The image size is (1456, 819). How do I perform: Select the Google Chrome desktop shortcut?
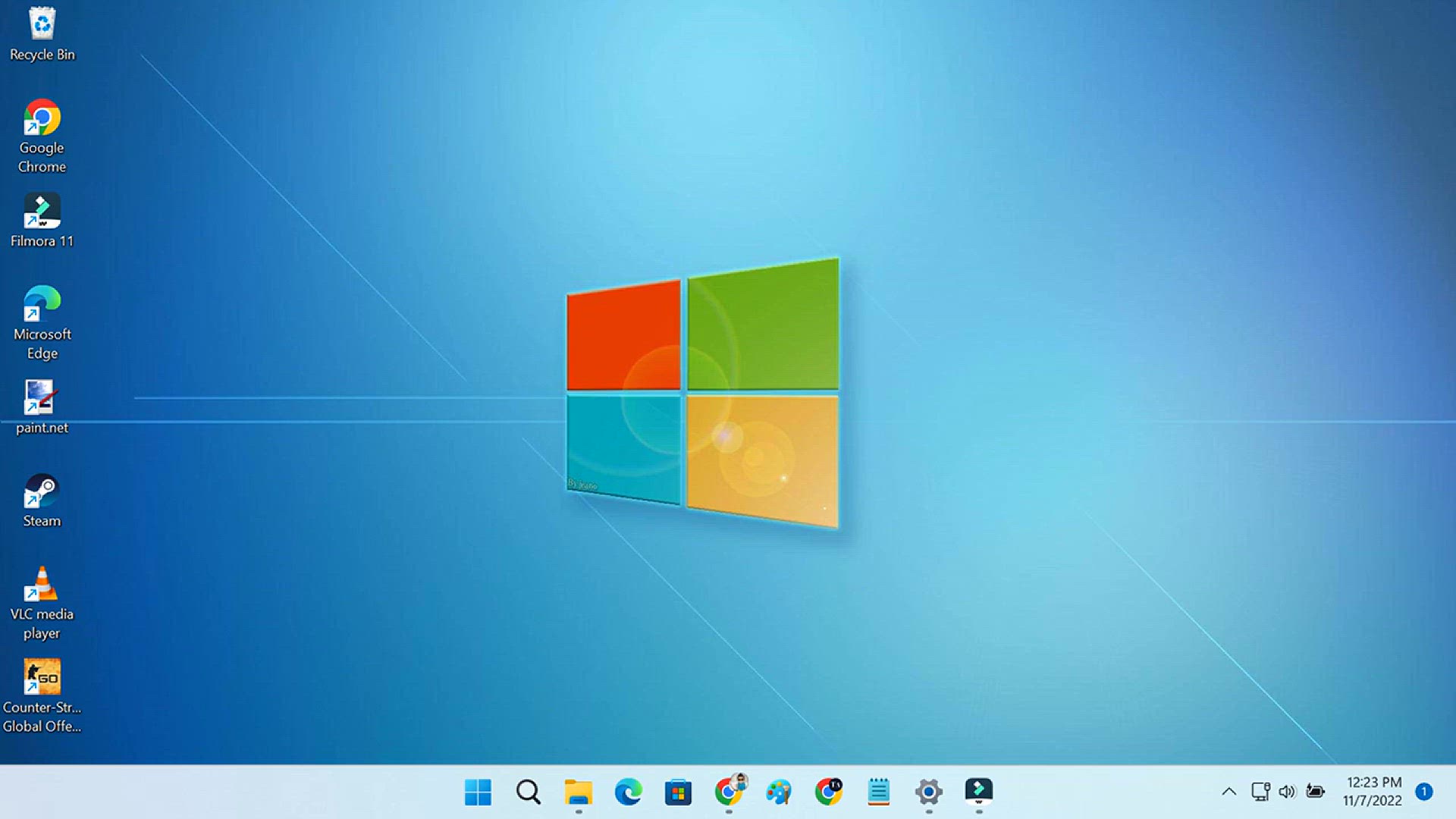[x=42, y=136]
